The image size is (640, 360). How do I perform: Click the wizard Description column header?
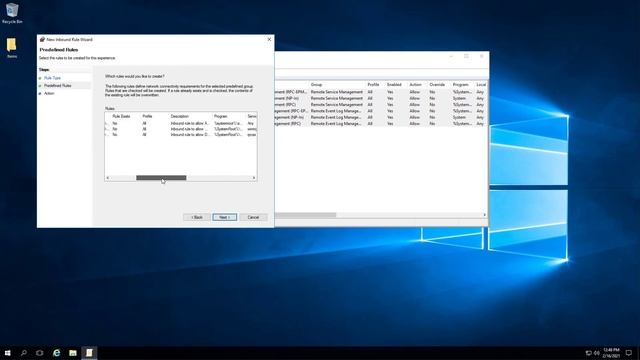coord(180,116)
